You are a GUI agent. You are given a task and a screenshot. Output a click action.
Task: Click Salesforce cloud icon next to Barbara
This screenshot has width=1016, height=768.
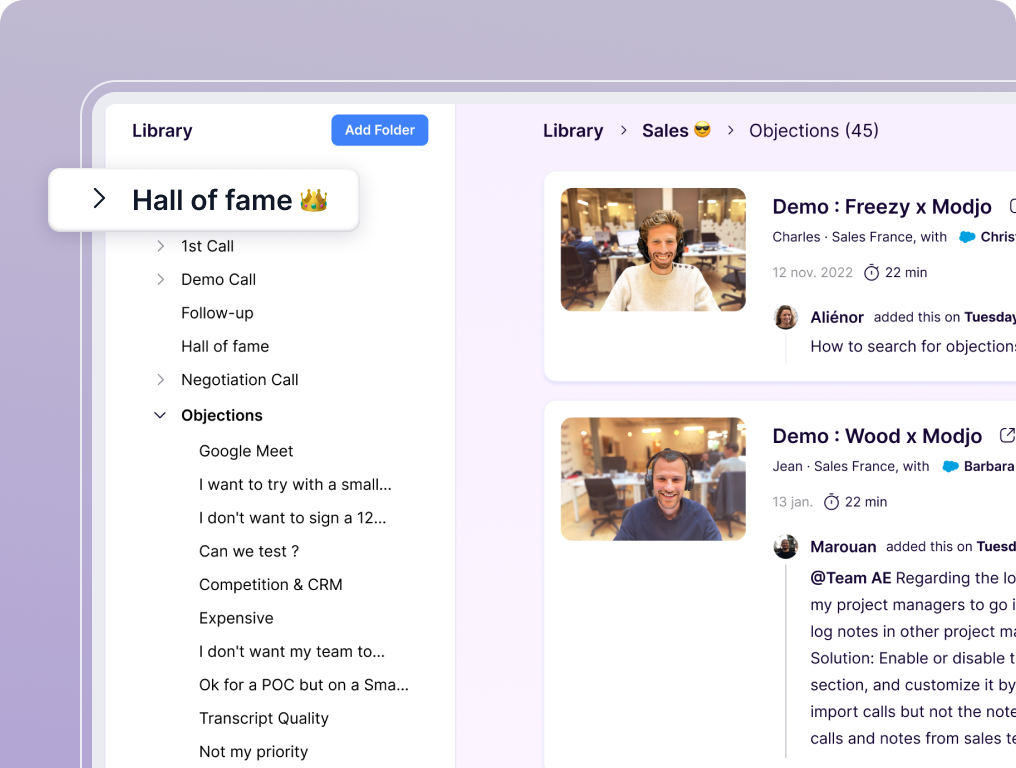point(951,467)
